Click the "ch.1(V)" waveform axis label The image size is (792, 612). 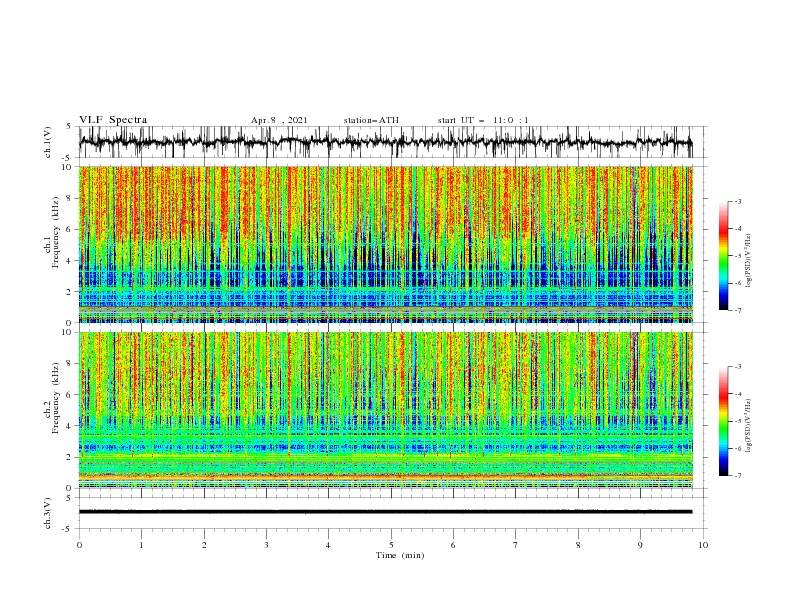pyautogui.click(x=48, y=142)
